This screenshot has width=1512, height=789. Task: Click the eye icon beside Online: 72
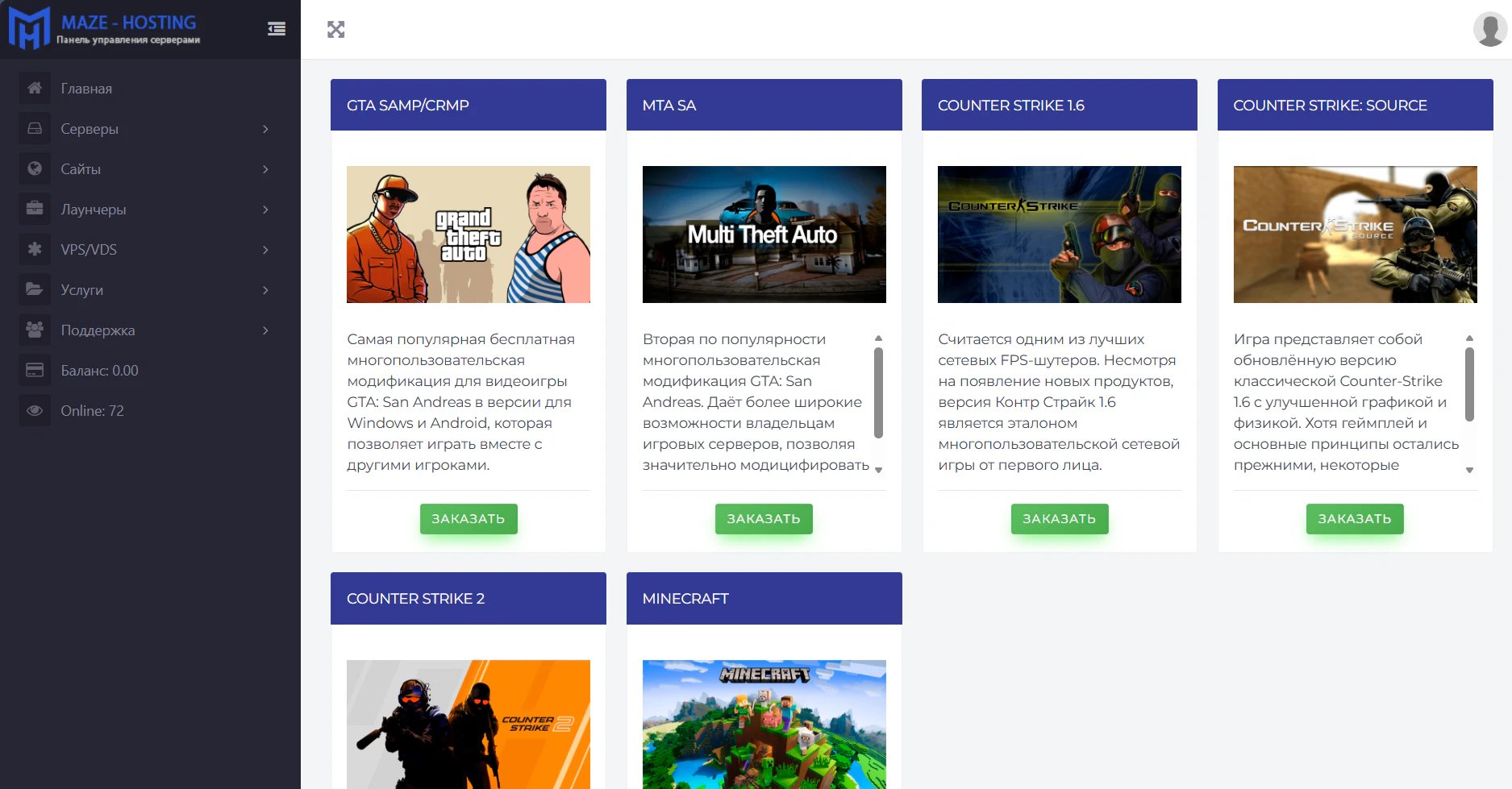point(35,410)
